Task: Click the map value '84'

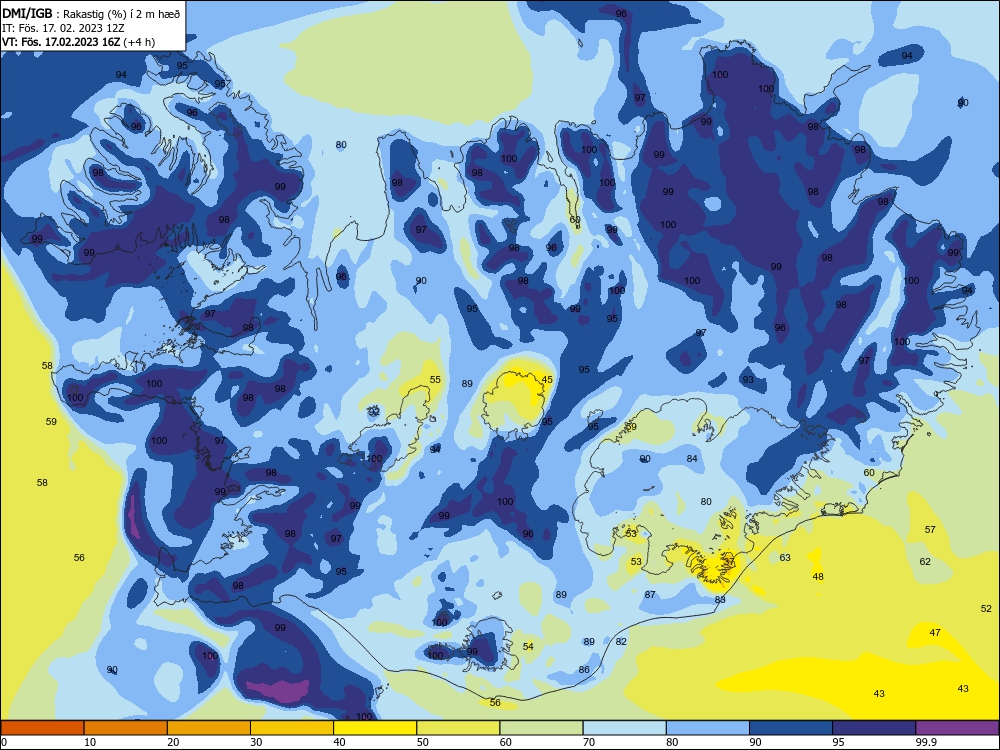Action: pos(692,459)
